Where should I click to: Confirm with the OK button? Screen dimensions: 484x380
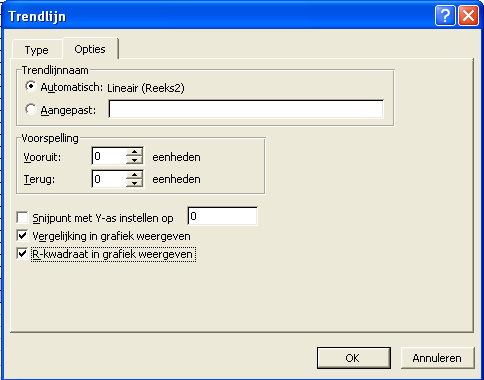[x=353, y=358]
